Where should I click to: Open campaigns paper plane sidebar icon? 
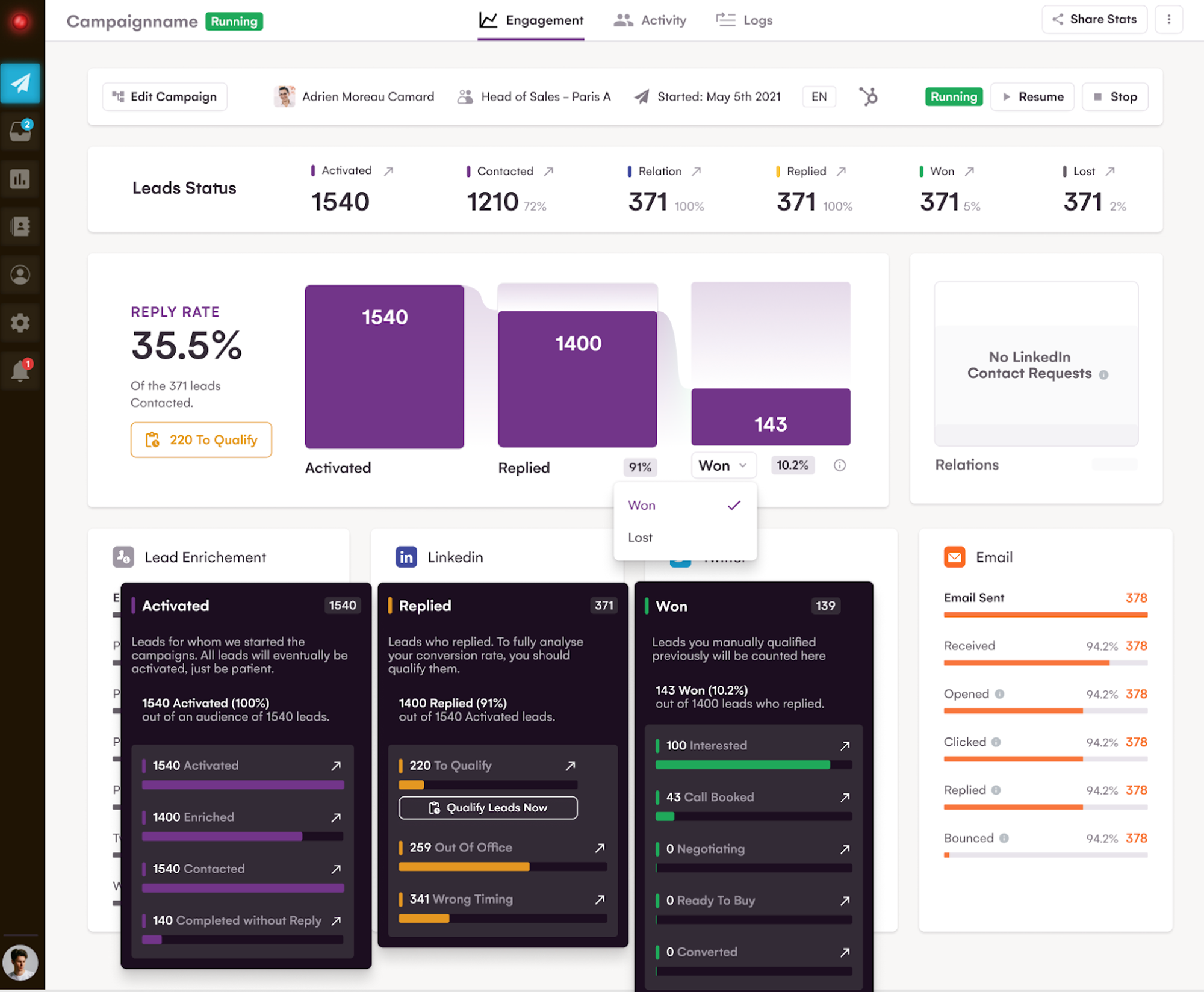click(x=20, y=83)
